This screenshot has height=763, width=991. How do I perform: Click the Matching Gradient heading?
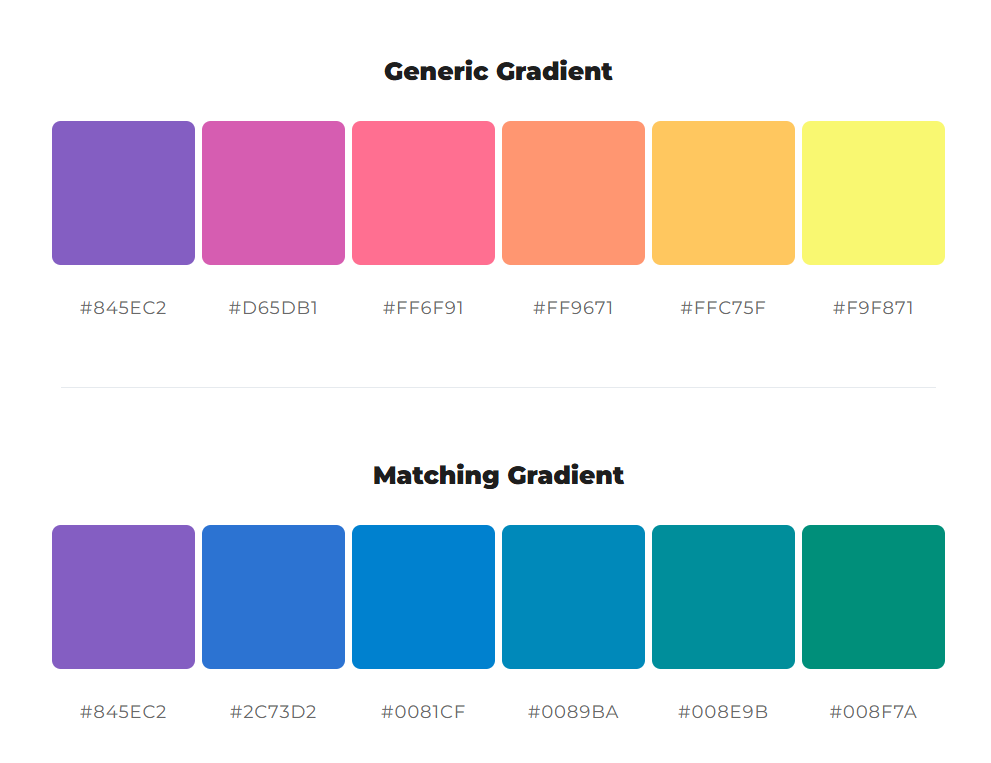coord(499,475)
